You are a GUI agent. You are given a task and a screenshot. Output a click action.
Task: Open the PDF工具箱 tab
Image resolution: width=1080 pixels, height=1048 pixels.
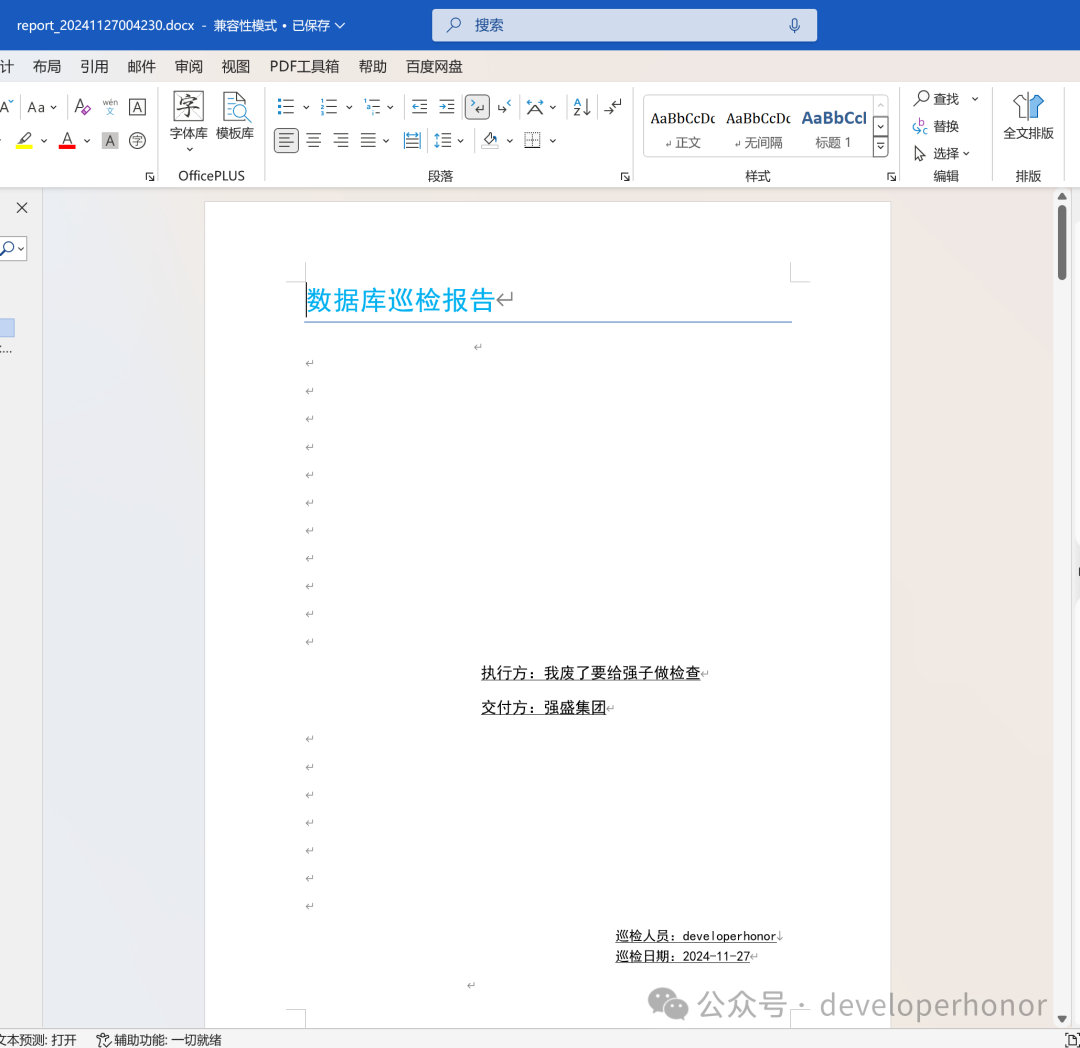point(304,67)
